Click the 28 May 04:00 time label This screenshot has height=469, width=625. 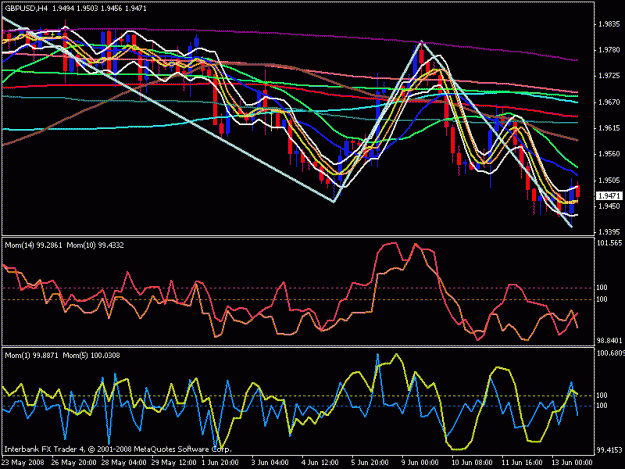(x=124, y=463)
